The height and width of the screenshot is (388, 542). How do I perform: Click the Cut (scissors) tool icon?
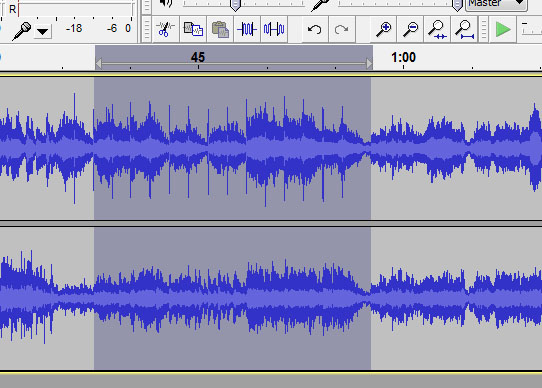[165, 29]
